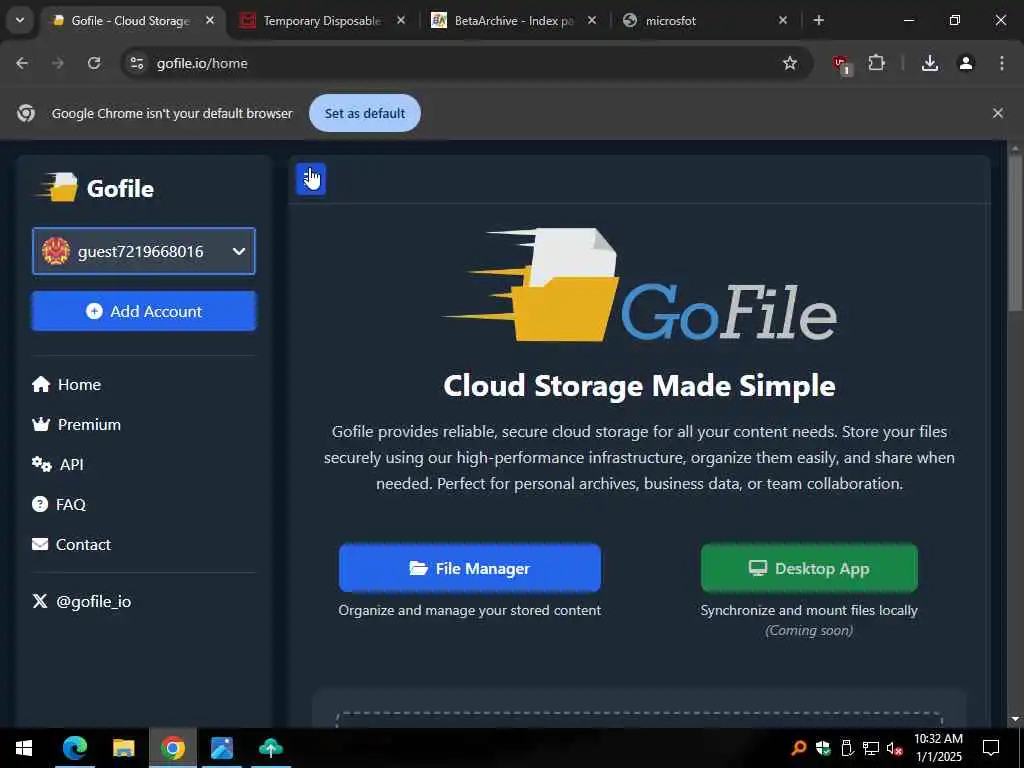
Task: Click the Gofile logo in sidebar
Action: pos(95,188)
